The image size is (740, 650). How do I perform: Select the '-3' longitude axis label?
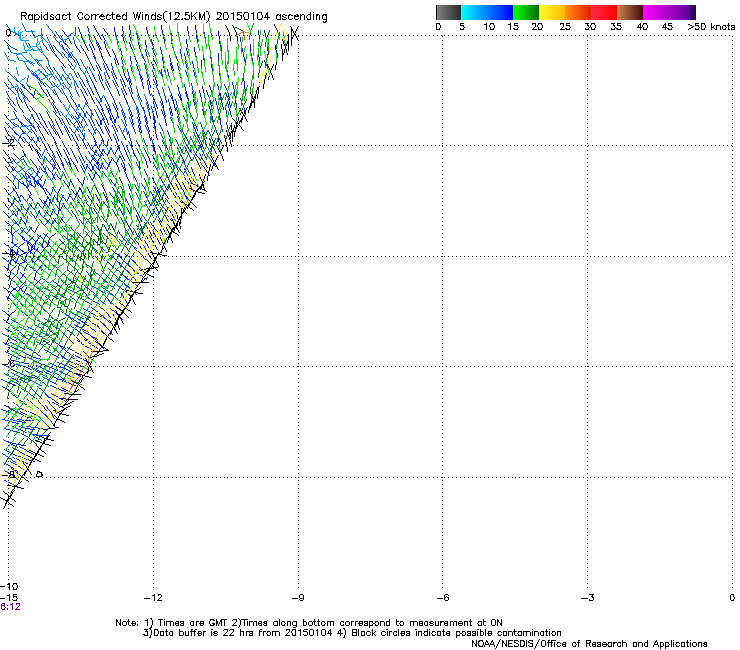(588, 598)
